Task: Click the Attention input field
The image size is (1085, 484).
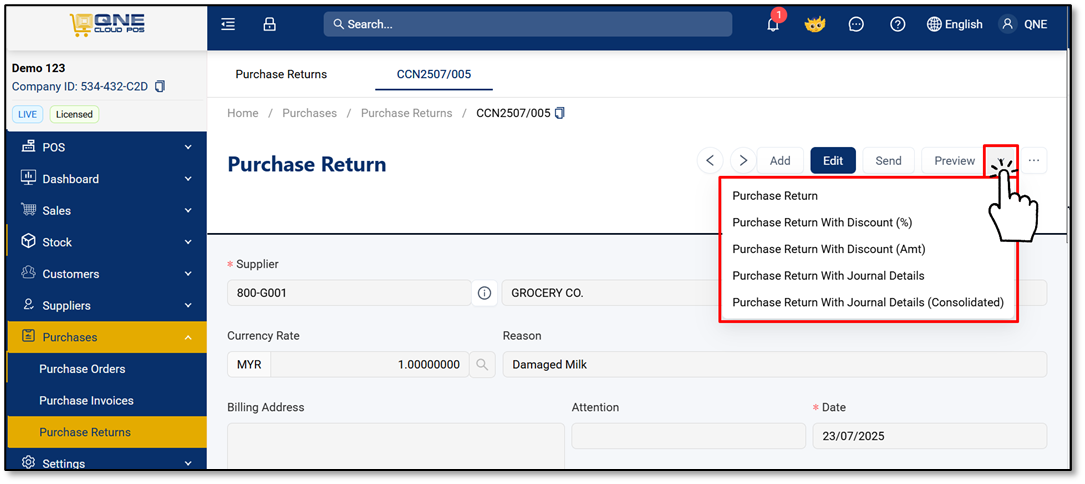Action: click(689, 436)
